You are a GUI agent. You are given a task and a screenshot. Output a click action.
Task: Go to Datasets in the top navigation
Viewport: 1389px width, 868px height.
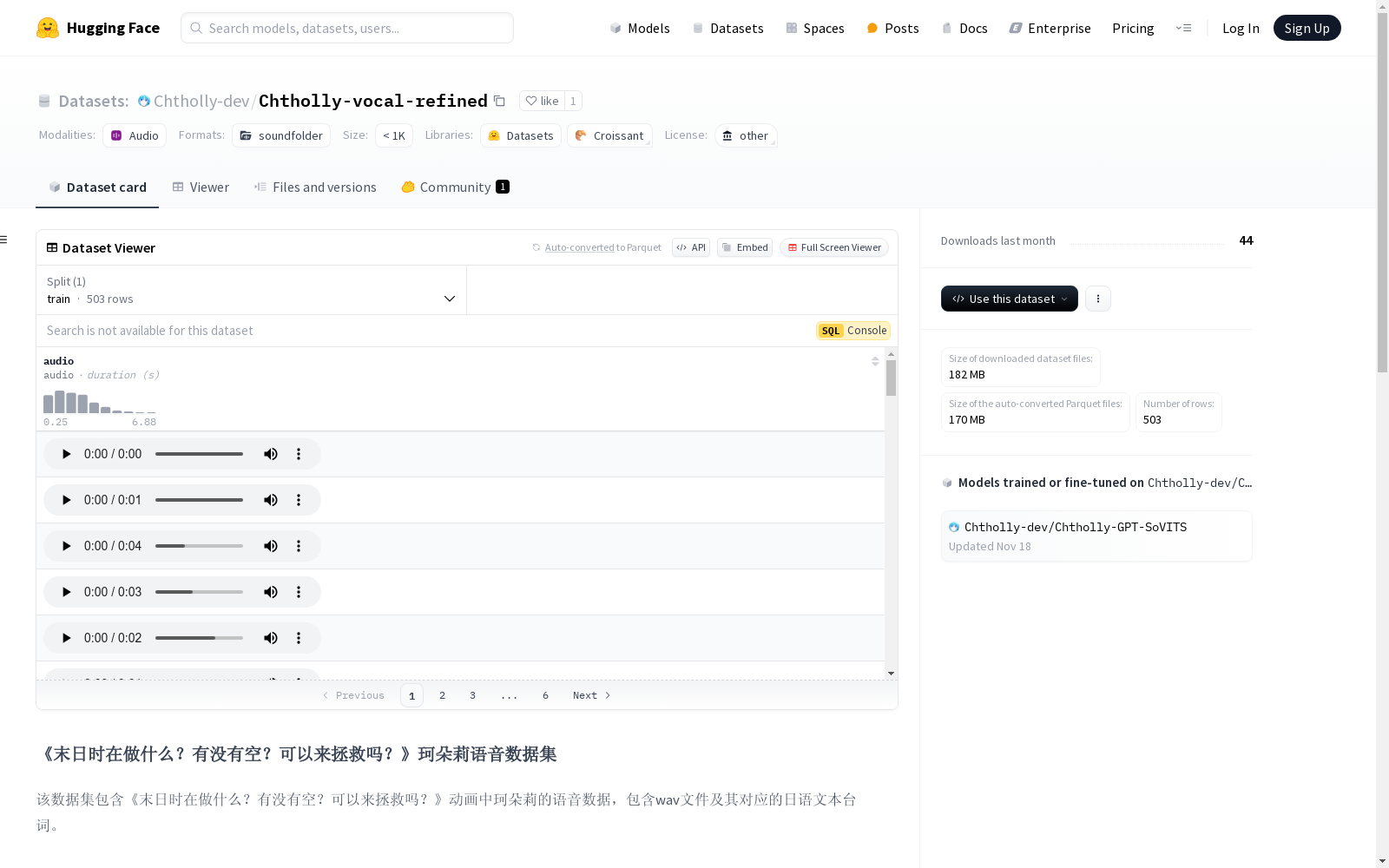[727, 28]
